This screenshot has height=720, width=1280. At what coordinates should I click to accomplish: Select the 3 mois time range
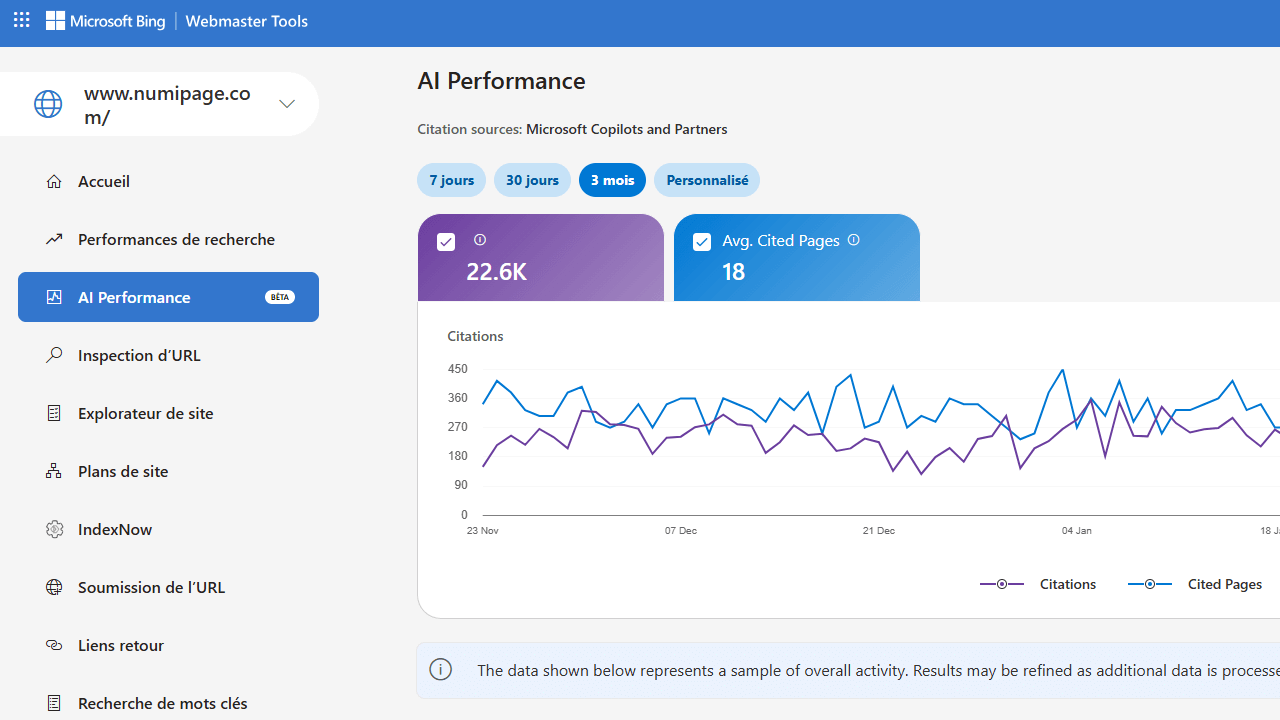tap(612, 180)
